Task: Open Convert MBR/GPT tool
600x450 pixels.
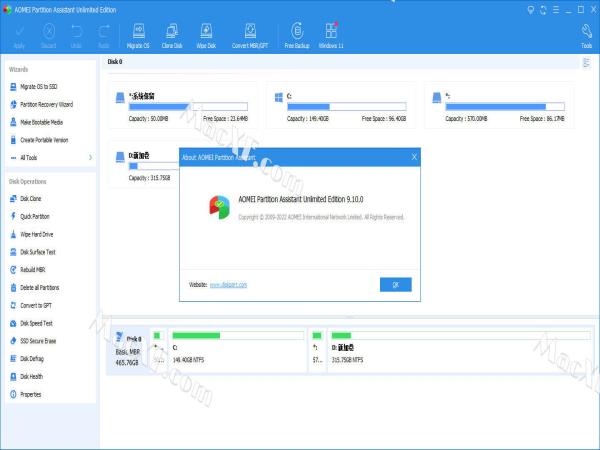Action: (250, 37)
